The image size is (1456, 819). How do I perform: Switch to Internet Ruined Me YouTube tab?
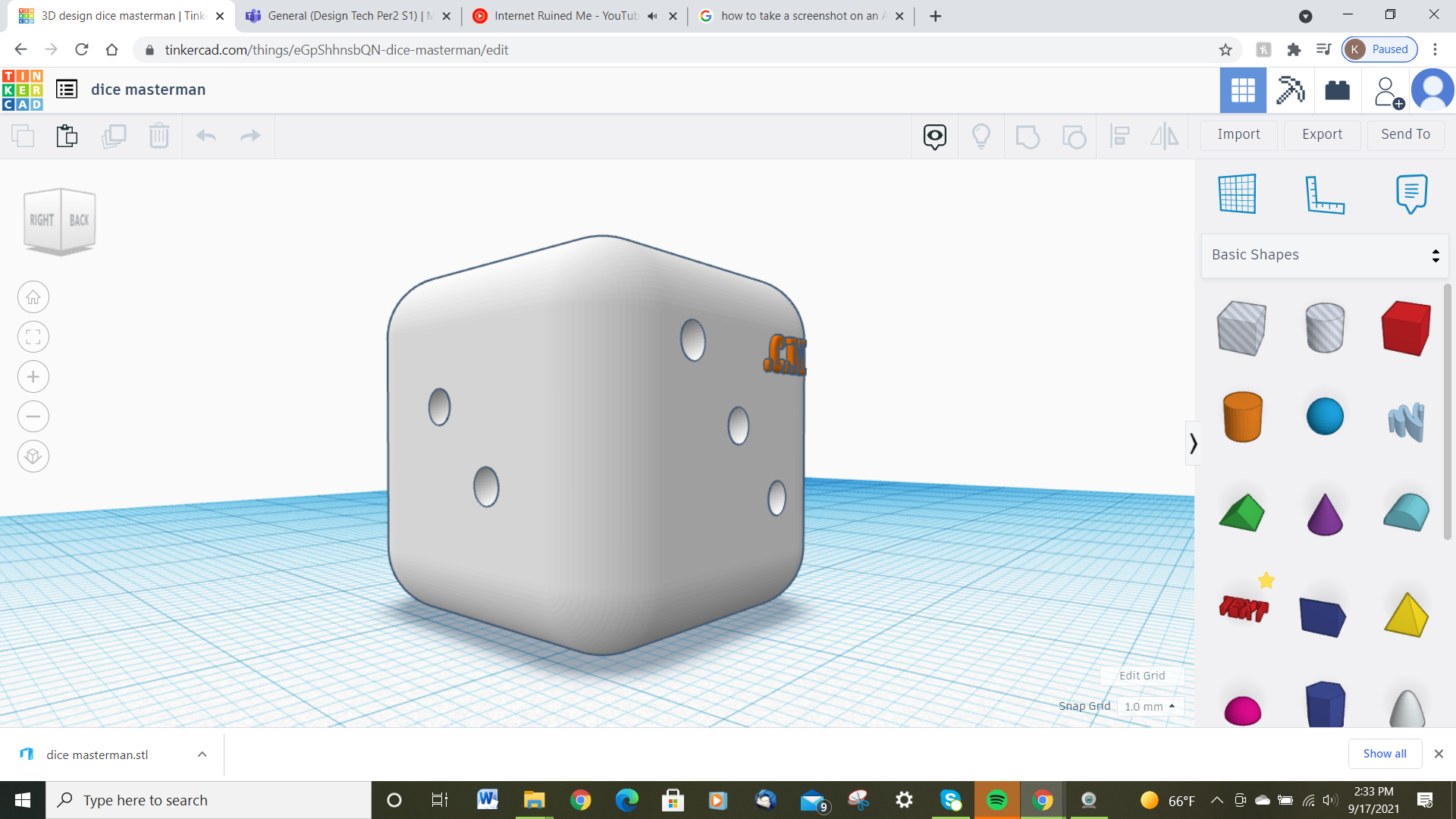[574, 16]
